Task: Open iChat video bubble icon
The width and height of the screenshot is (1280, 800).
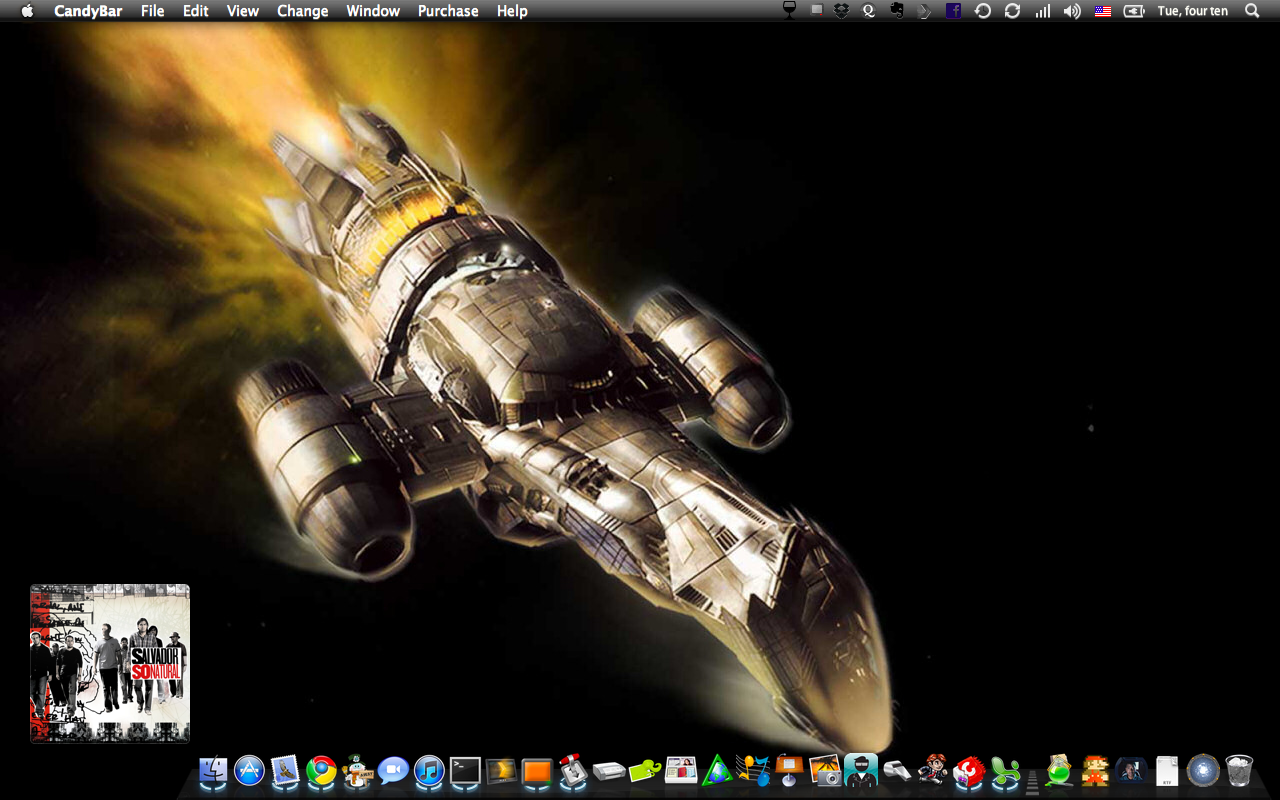Action: [x=393, y=770]
